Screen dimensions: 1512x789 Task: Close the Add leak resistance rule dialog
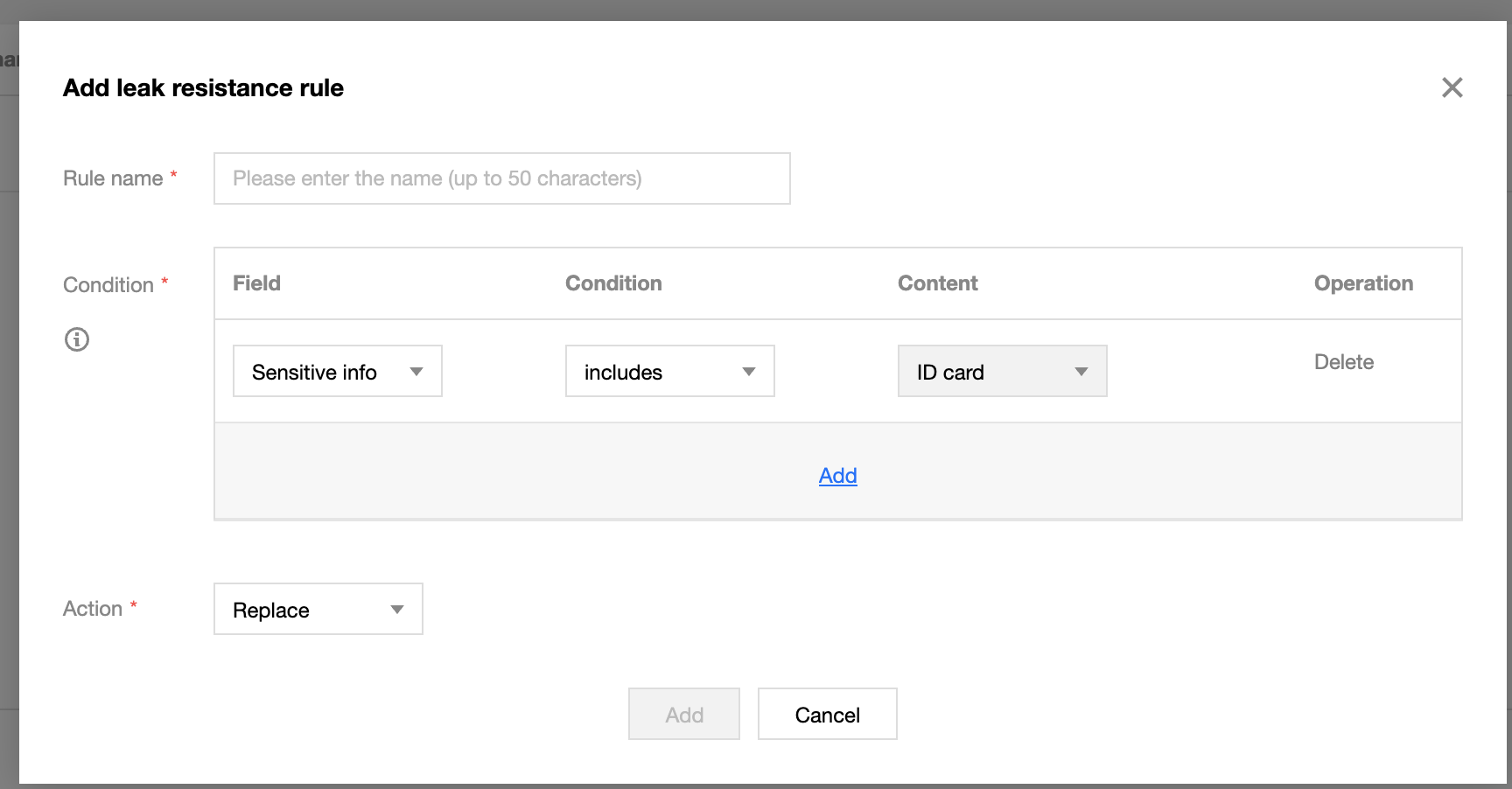pyautogui.click(x=1452, y=87)
